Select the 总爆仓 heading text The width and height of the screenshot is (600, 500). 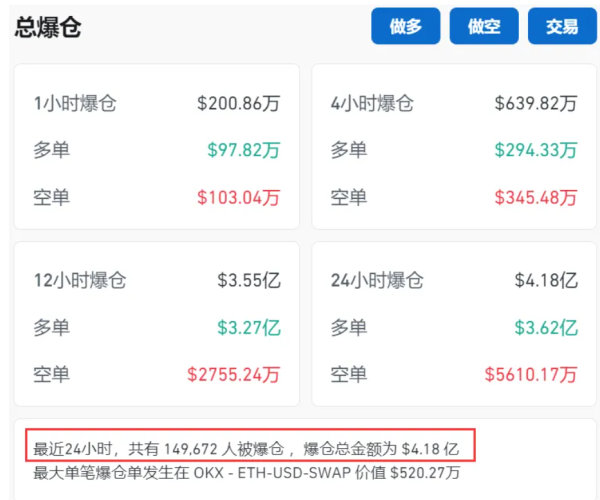[x=48, y=27]
